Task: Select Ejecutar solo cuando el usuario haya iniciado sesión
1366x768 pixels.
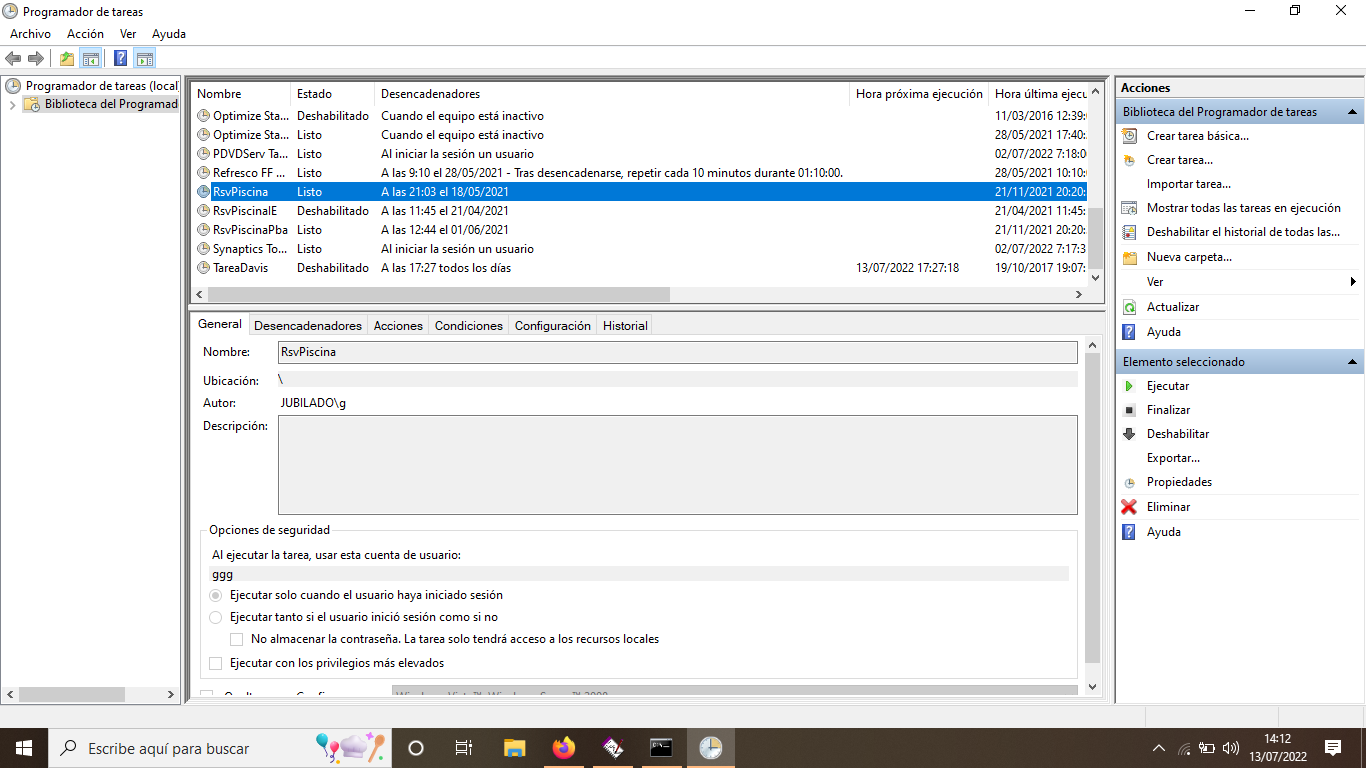Action: 215,595
